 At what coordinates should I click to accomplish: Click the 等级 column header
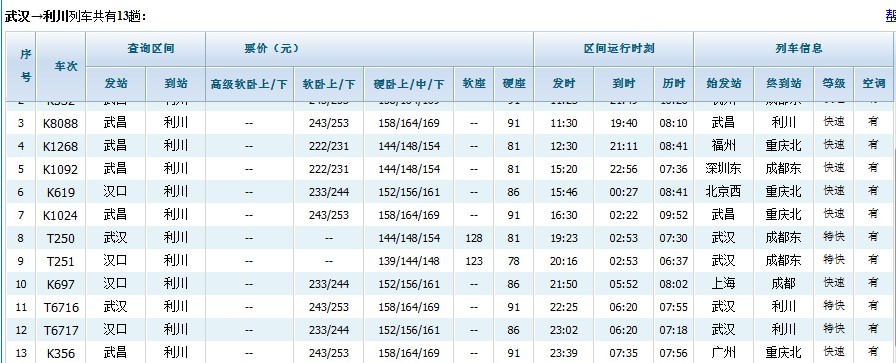(834, 83)
